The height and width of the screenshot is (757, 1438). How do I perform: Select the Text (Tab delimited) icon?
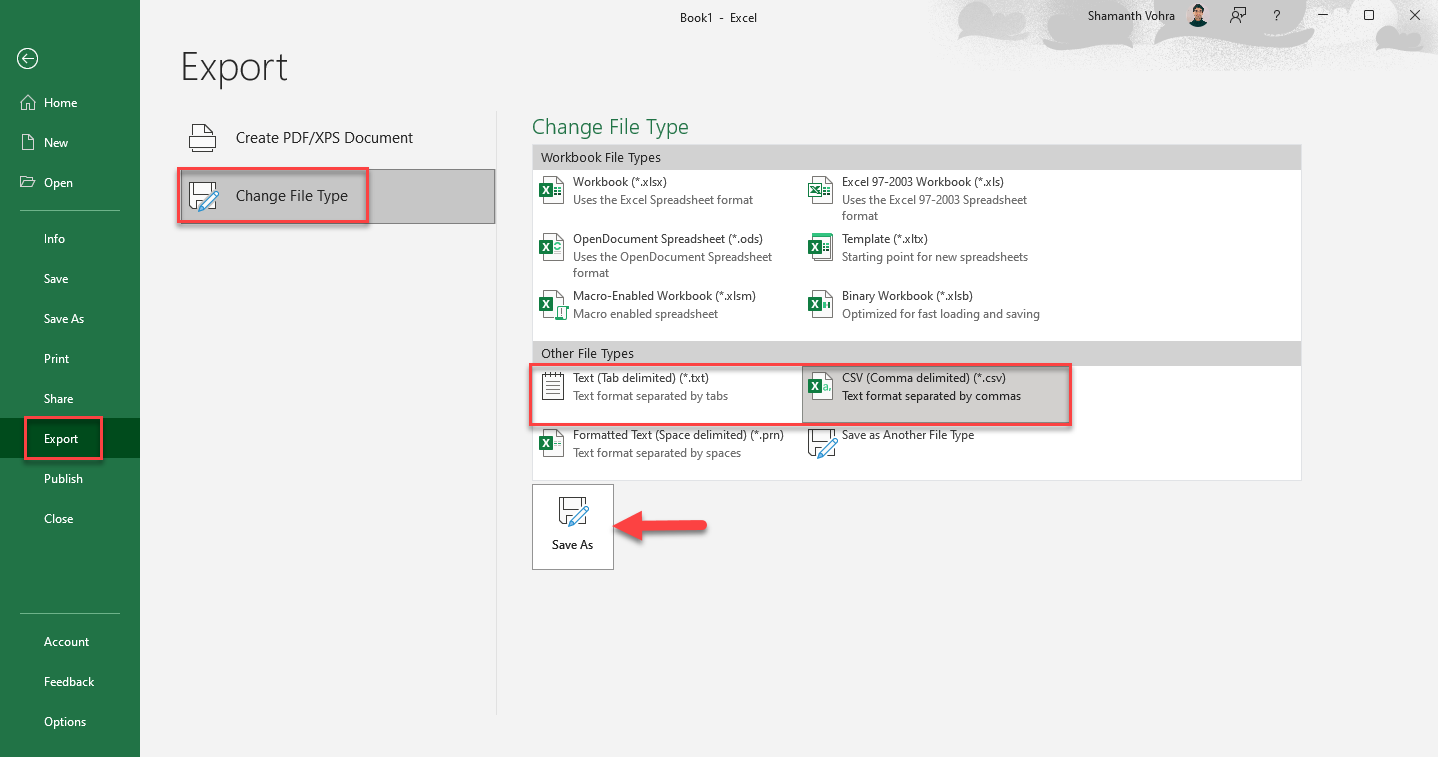tap(552, 386)
